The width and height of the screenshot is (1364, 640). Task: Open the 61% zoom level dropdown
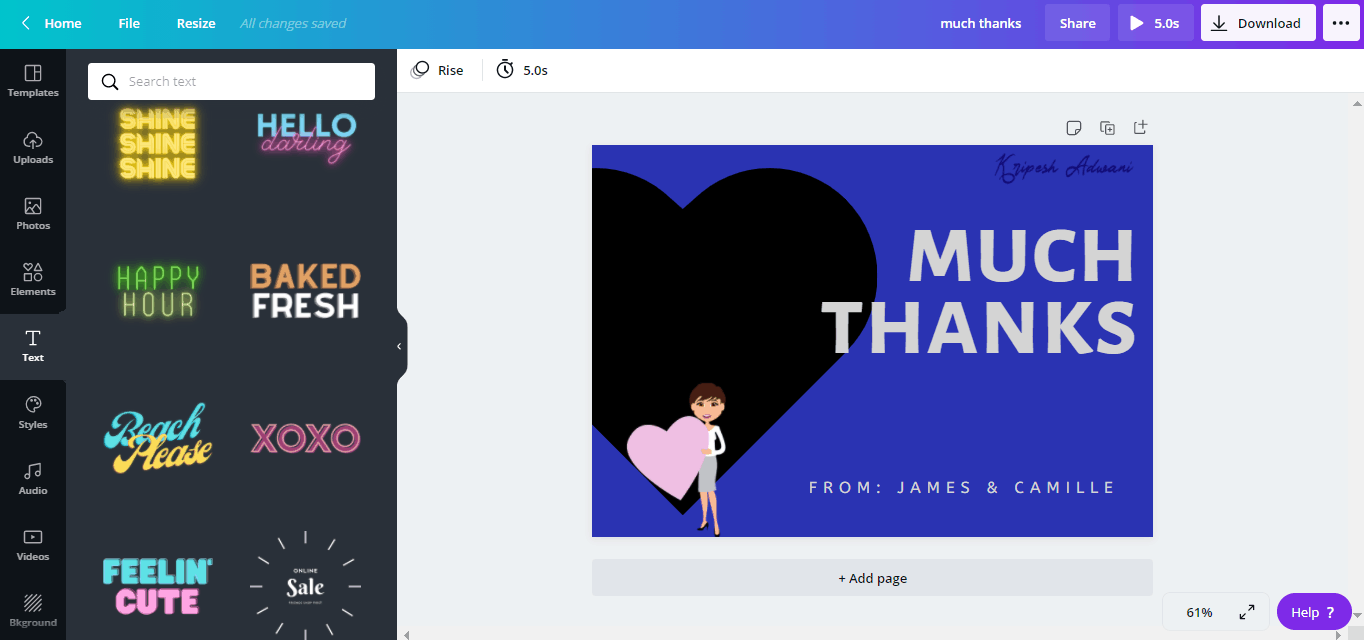pos(1199,612)
